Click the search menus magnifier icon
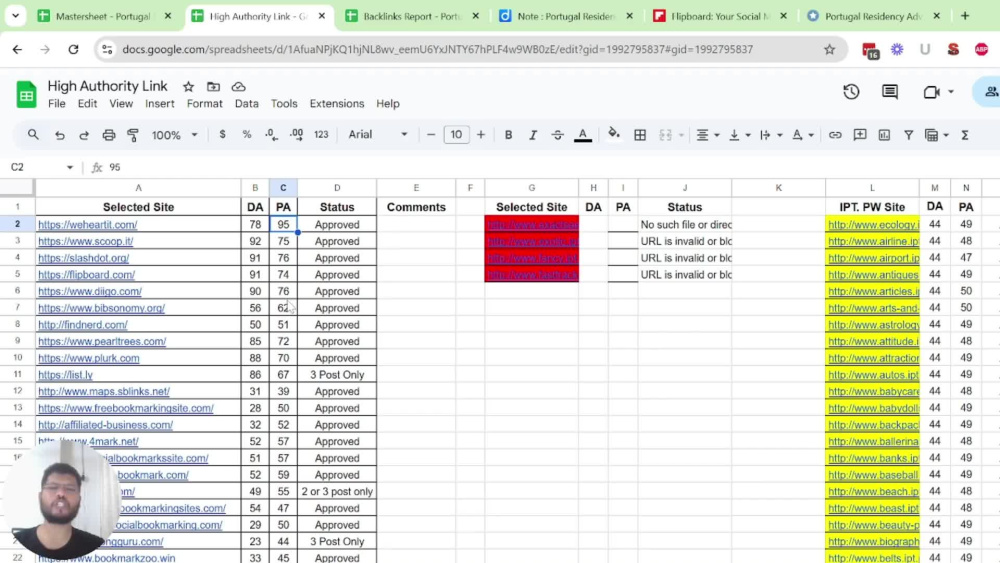The width and height of the screenshot is (1000, 563). click(33, 135)
